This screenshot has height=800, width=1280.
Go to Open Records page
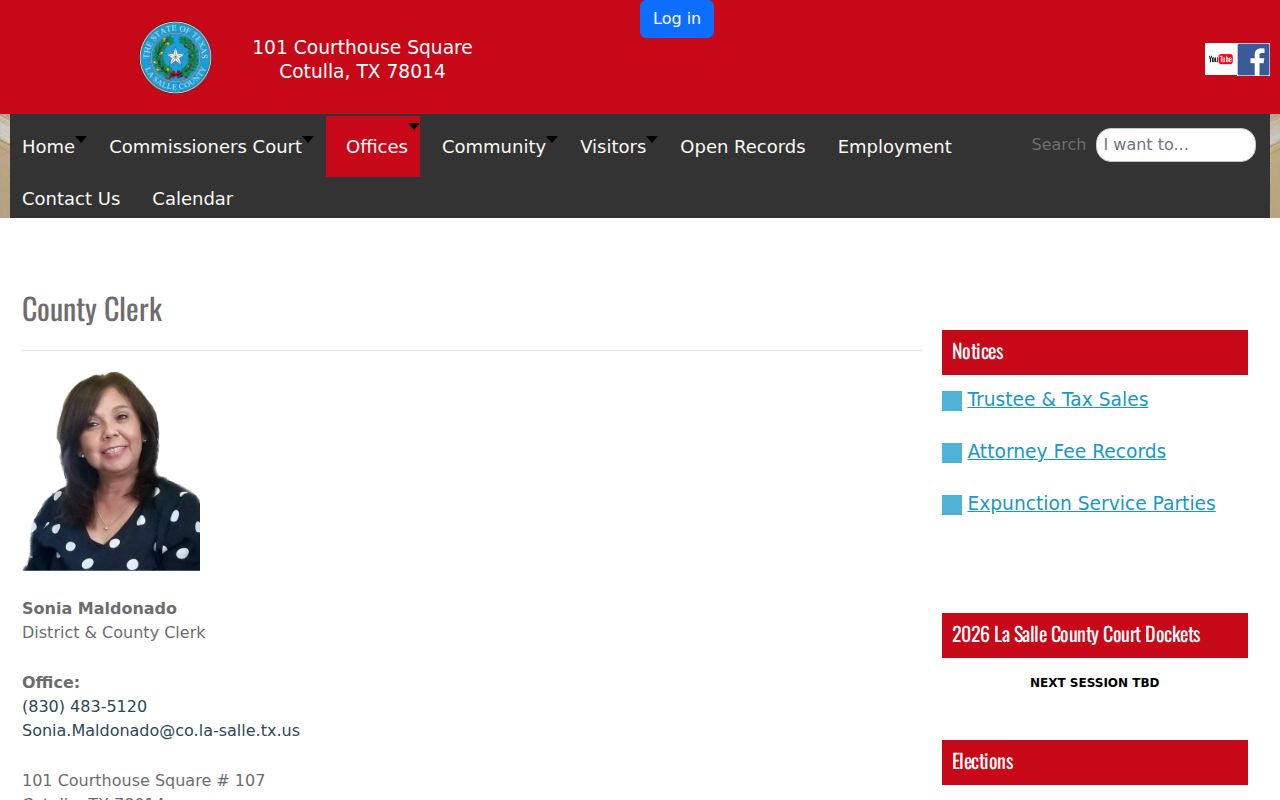742,147
